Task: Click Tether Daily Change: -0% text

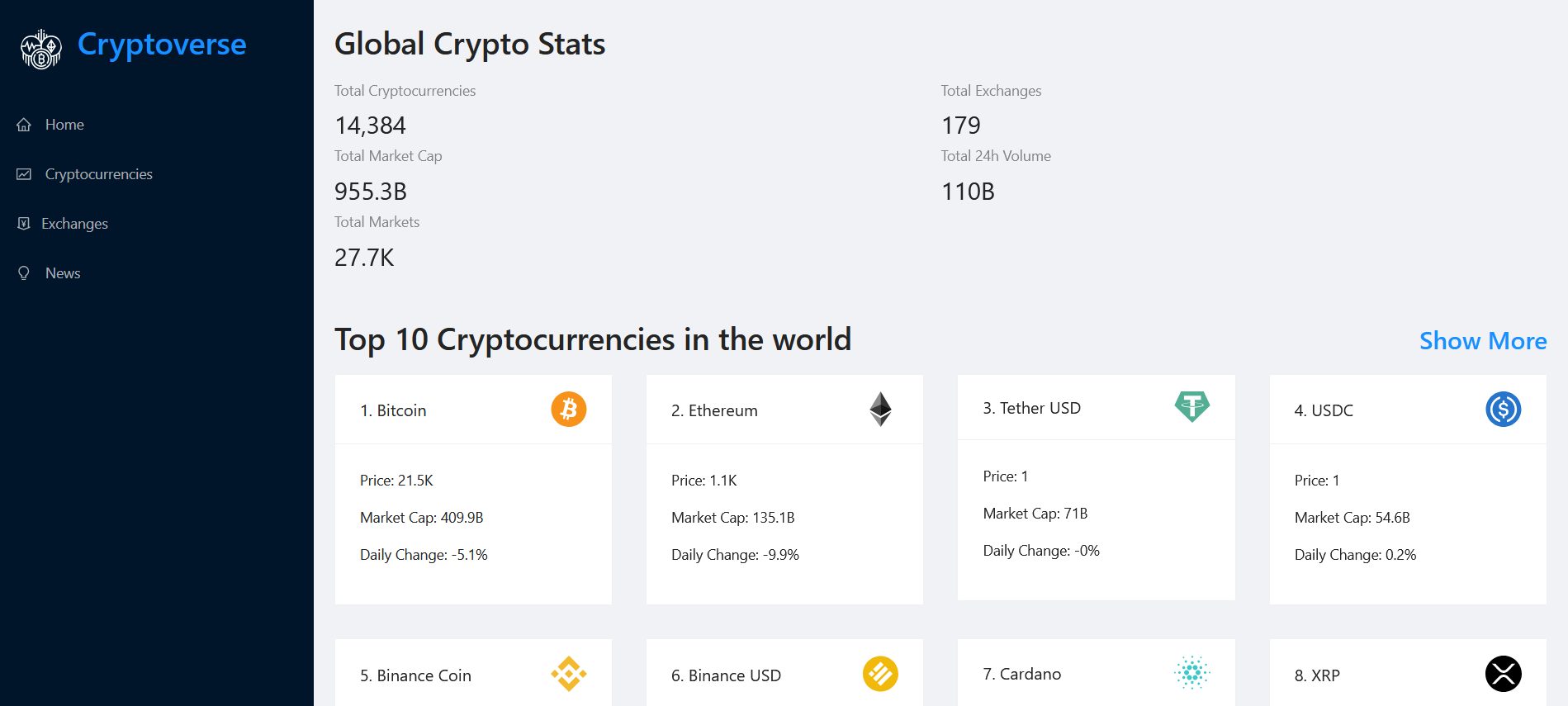Action: click(1041, 551)
